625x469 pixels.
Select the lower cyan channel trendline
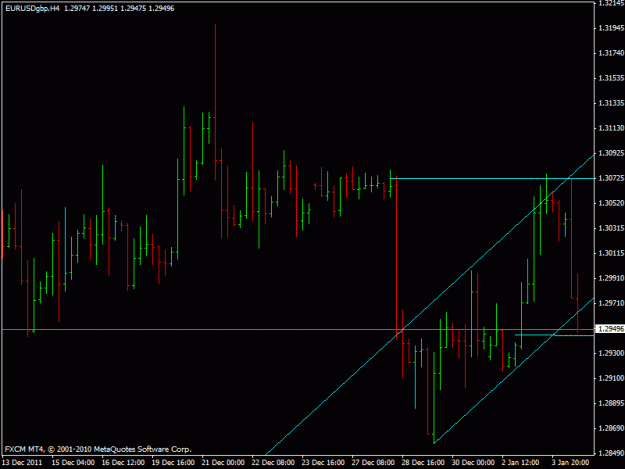pos(514,370)
